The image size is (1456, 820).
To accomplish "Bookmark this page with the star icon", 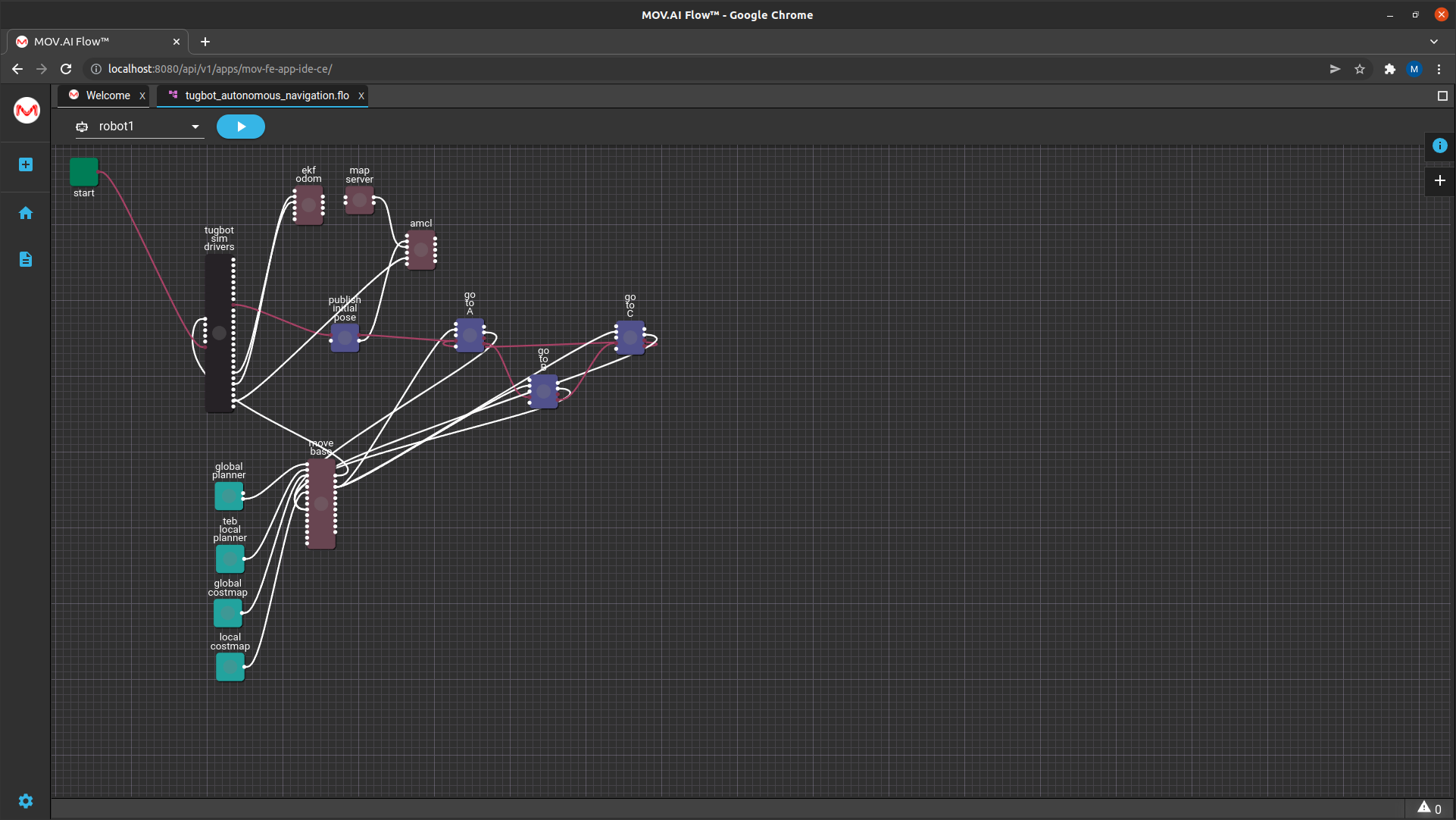I will (1360, 69).
